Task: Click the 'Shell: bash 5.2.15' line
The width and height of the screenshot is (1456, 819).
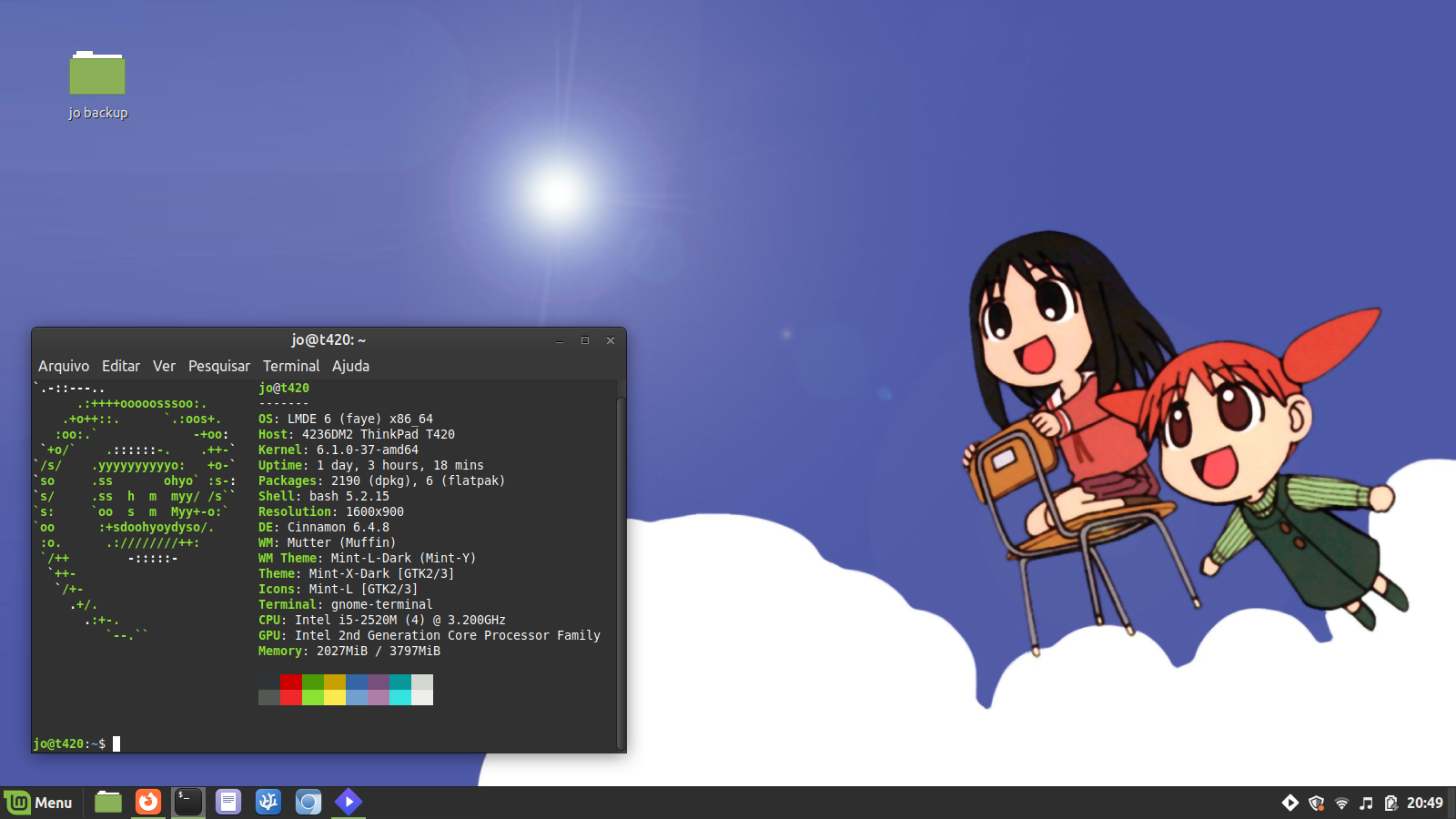Action: tap(324, 496)
